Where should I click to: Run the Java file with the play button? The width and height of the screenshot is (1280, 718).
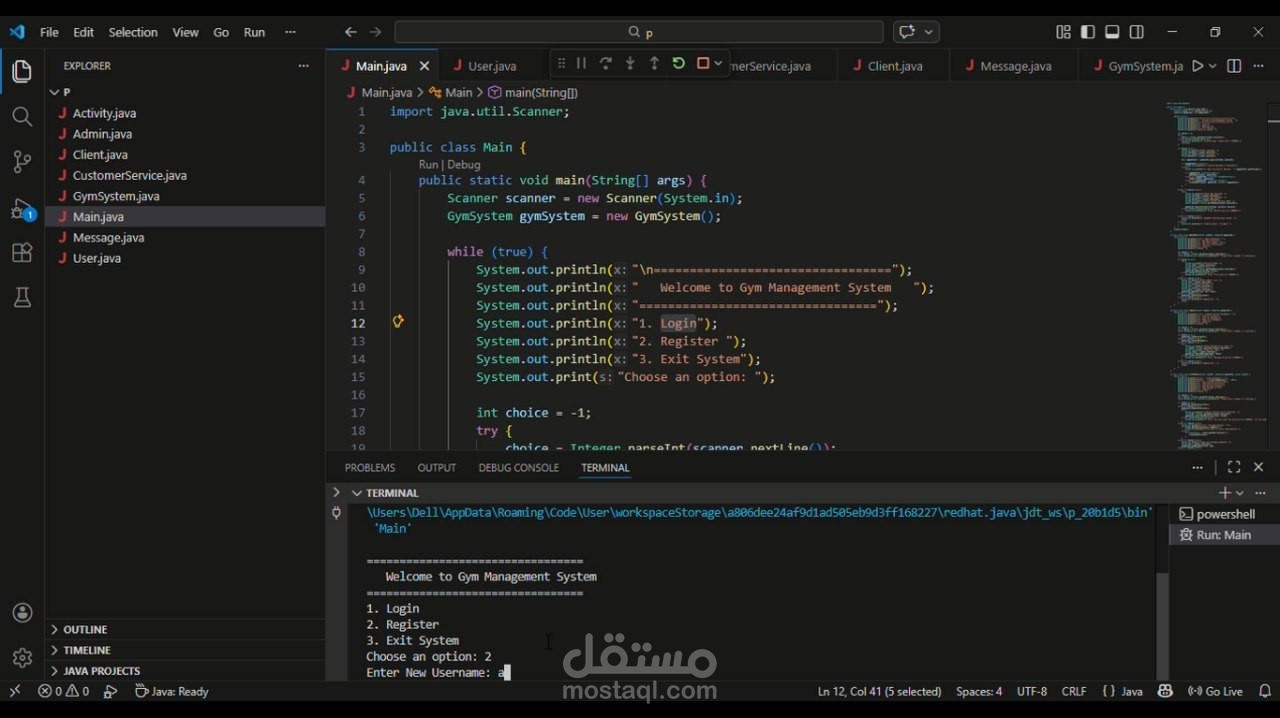pyautogui.click(x=1197, y=66)
